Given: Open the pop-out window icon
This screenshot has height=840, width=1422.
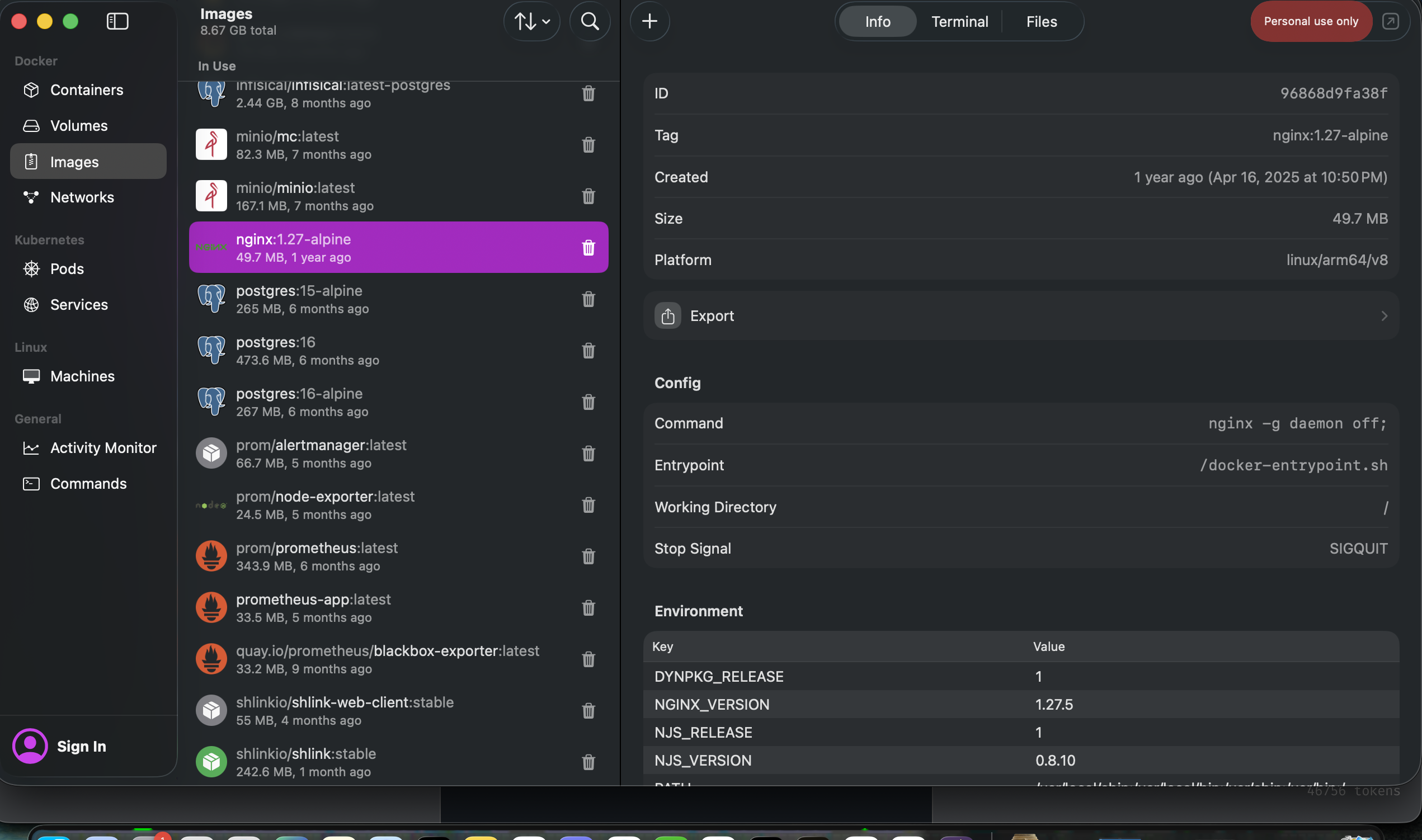Looking at the screenshot, I should click(1390, 21).
